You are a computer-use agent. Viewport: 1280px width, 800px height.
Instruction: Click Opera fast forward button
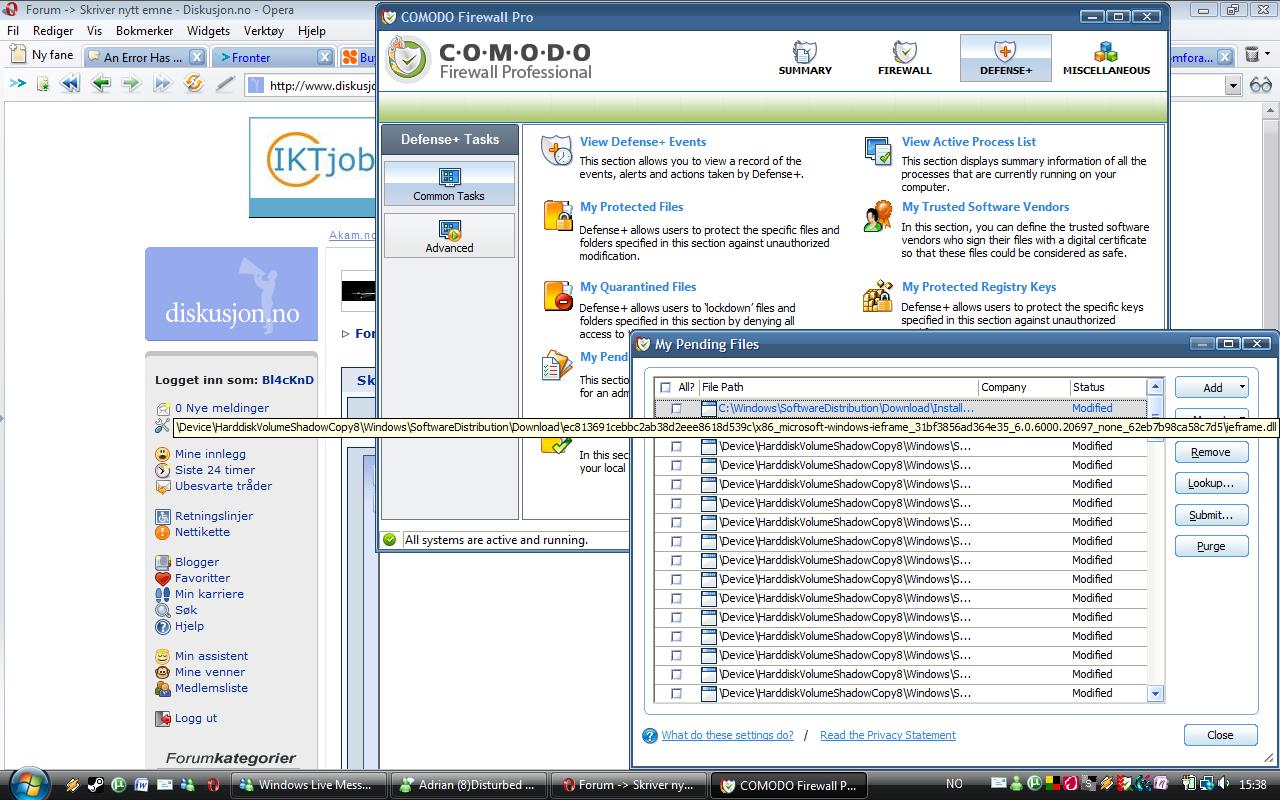click(162, 85)
